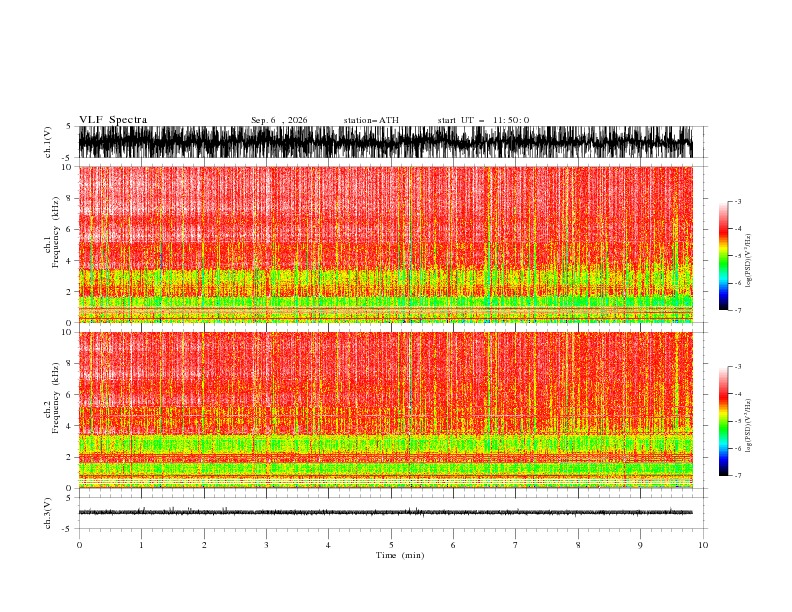The image size is (792, 612).
Task: Click the start UT 11:50:0 label
Action: (x=483, y=120)
